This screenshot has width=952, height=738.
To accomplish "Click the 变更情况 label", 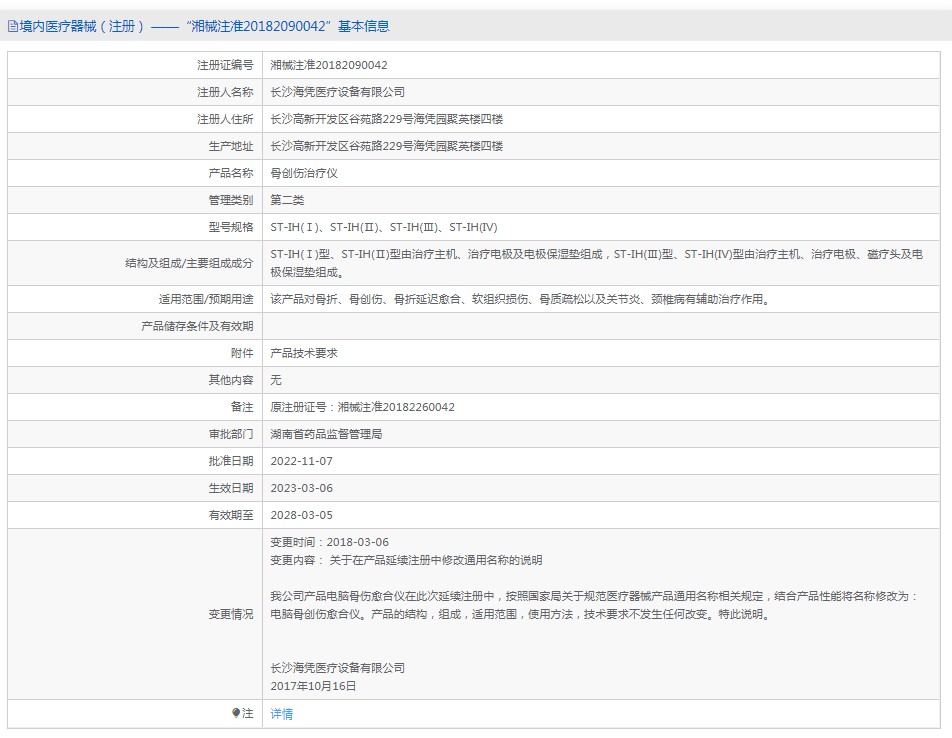I will click(x=231, y=614).
